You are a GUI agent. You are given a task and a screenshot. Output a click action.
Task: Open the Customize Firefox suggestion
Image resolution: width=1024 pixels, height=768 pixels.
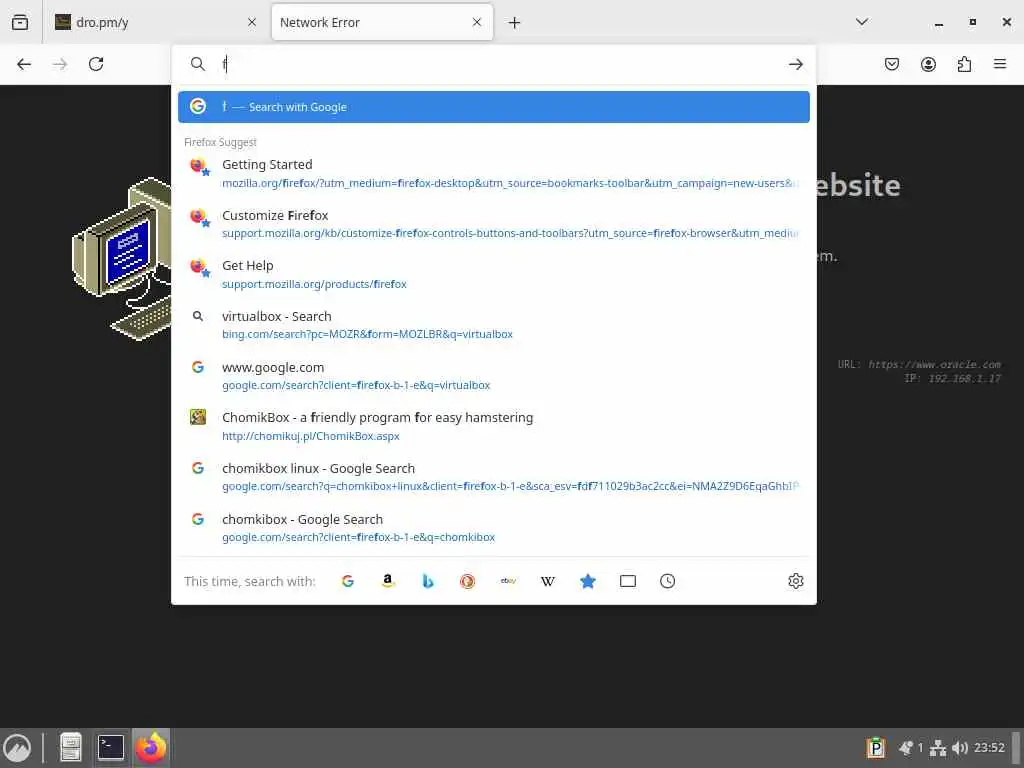(494, 224)
